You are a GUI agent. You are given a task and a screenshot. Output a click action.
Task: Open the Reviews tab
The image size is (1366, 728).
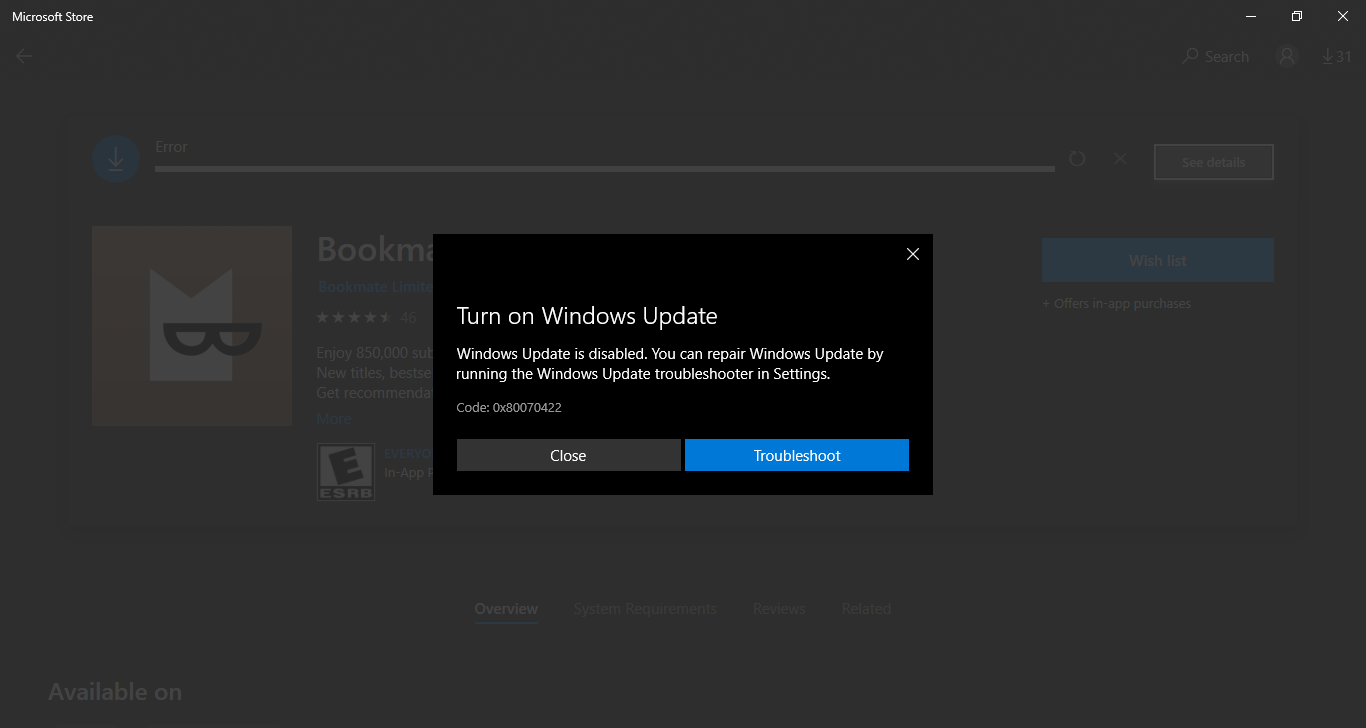[779, 608]
